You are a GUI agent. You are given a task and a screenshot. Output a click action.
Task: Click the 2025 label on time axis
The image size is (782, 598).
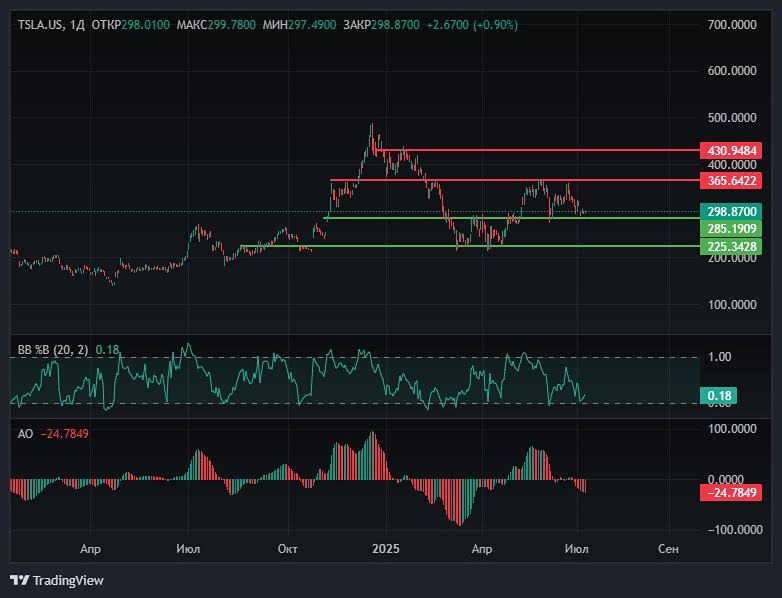coord(386,549)
